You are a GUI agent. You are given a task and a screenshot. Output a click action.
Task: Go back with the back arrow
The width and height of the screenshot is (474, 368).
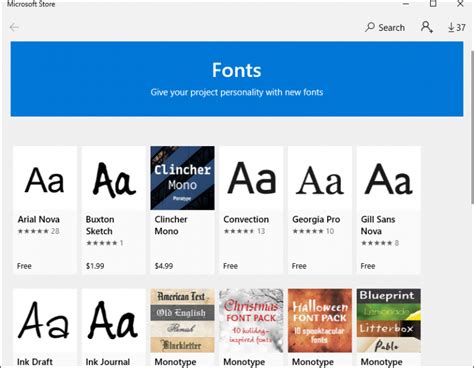(14, 27)
